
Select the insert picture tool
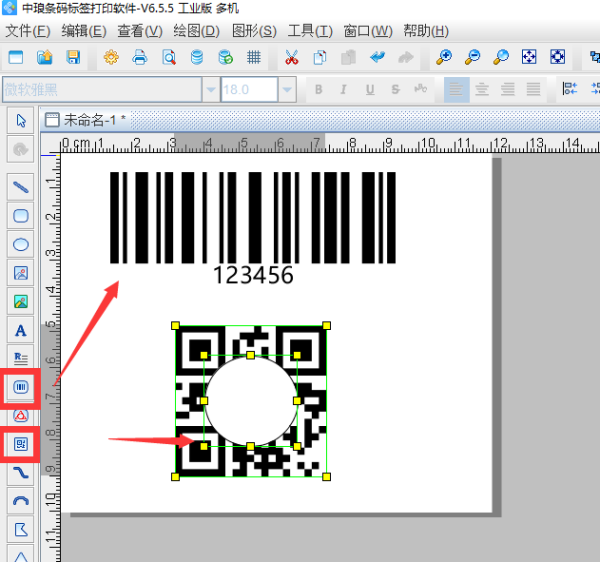(21, 273)
